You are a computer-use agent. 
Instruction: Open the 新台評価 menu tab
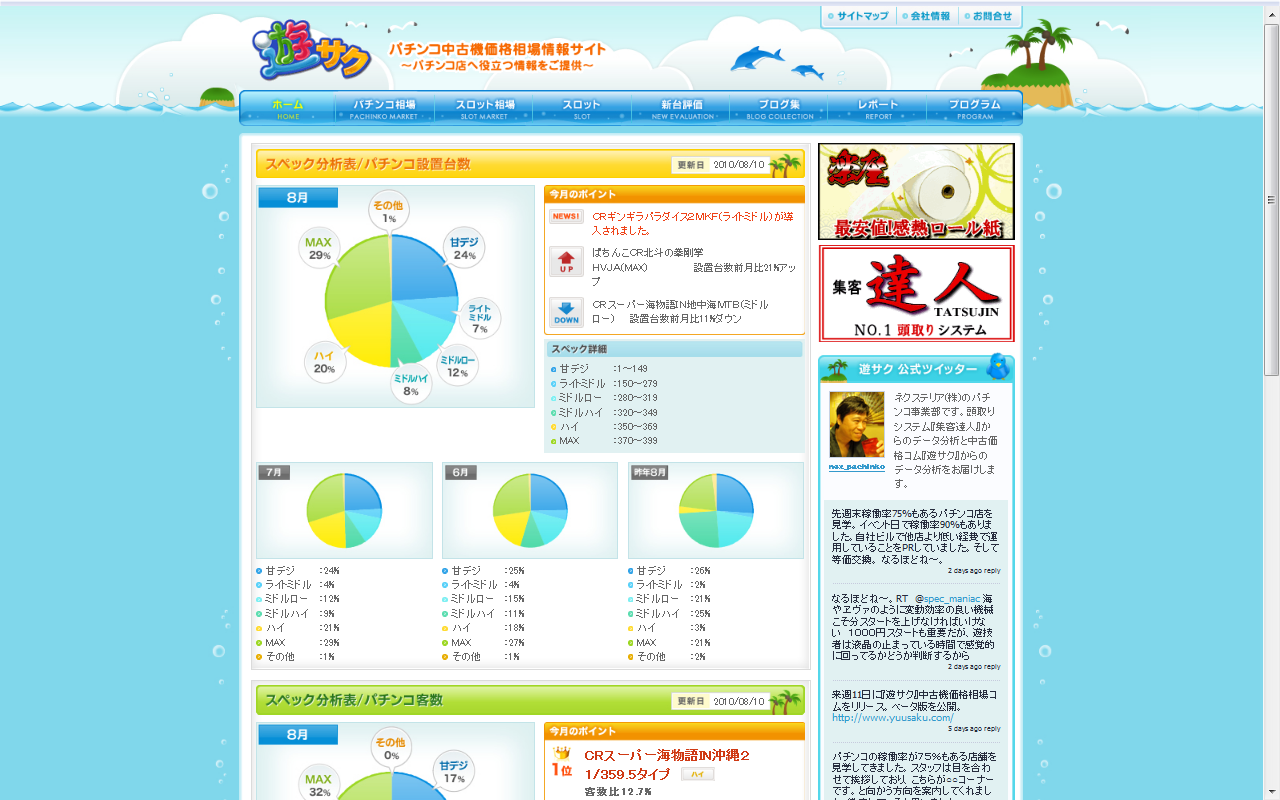tap(681, 108)
